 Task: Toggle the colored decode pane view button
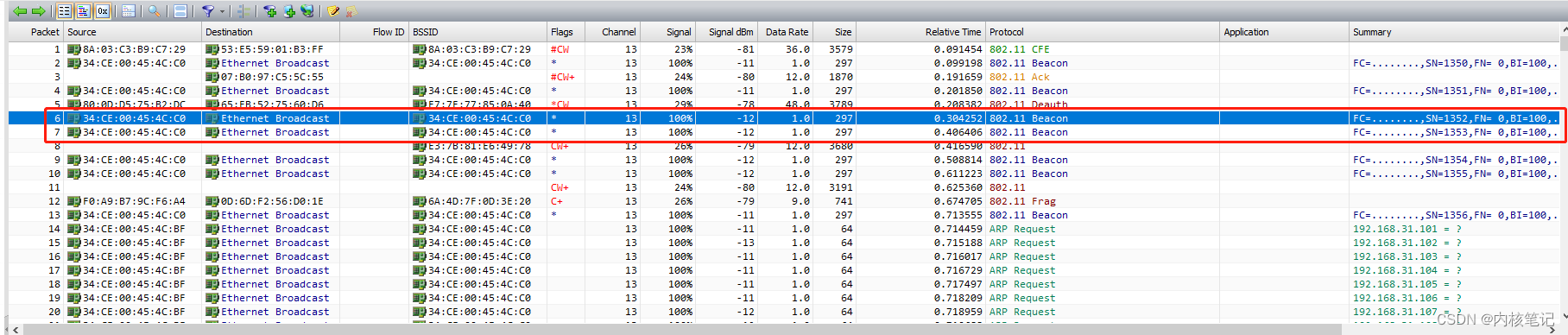pos(84,11)
